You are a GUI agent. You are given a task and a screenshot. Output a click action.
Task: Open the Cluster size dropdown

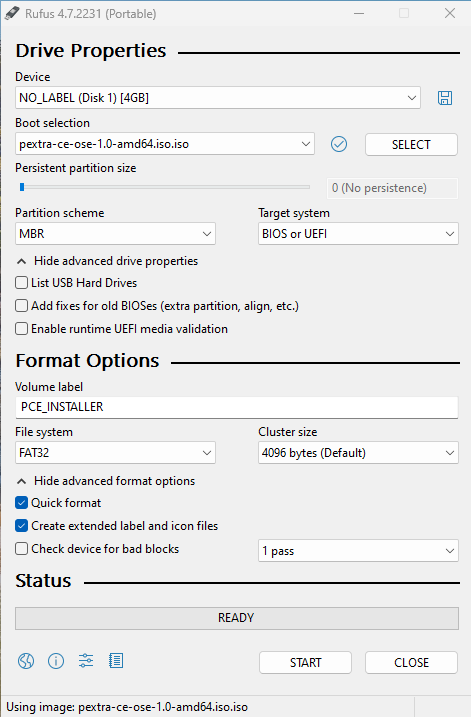[358, 453]
